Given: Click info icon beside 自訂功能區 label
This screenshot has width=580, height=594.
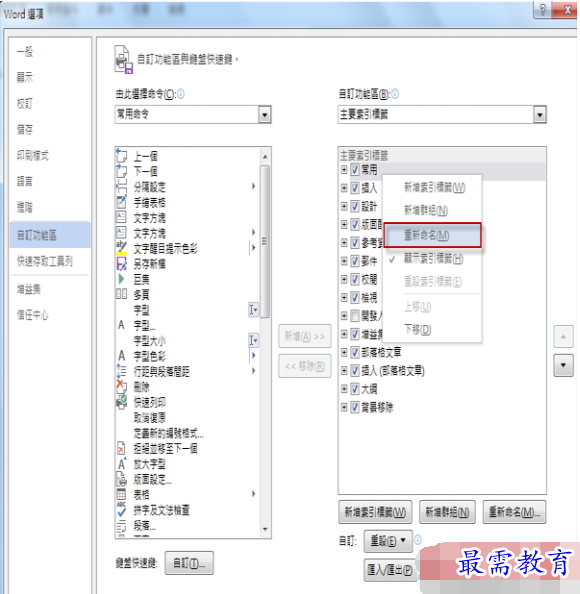Looking at the screenshot, I should tap(395, 94).
